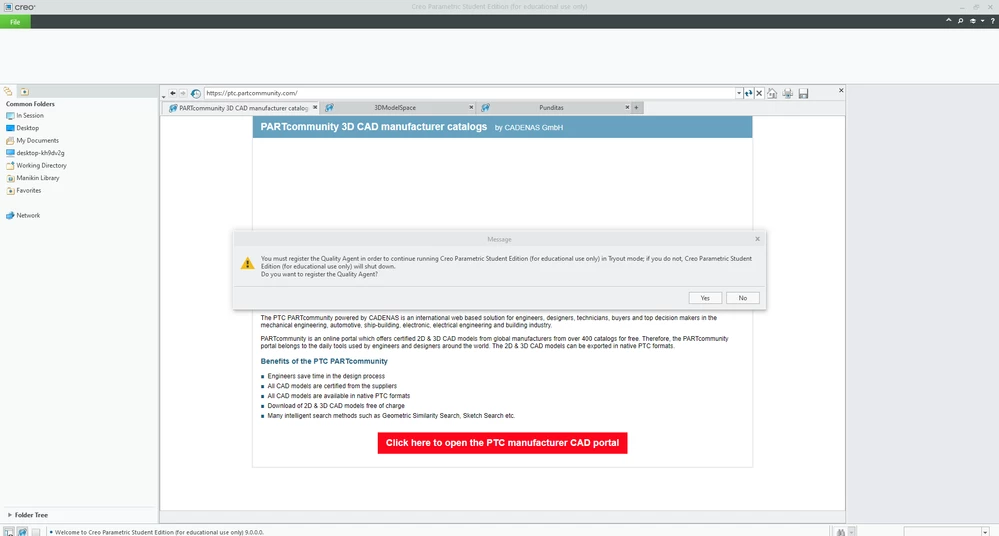Click the third status bar toggle icon
The image size is (999, 536).
[x=36, y=532]
